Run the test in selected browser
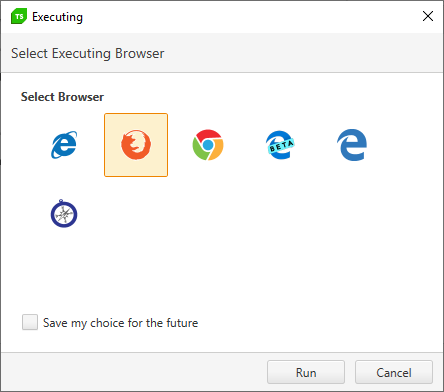Viewport: 444px width, 392px height. [x=306, y=372]
